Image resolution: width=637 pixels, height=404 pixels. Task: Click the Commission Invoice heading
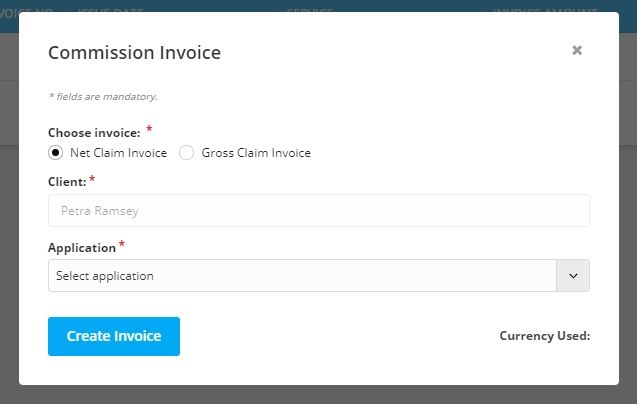pos(134,52)
